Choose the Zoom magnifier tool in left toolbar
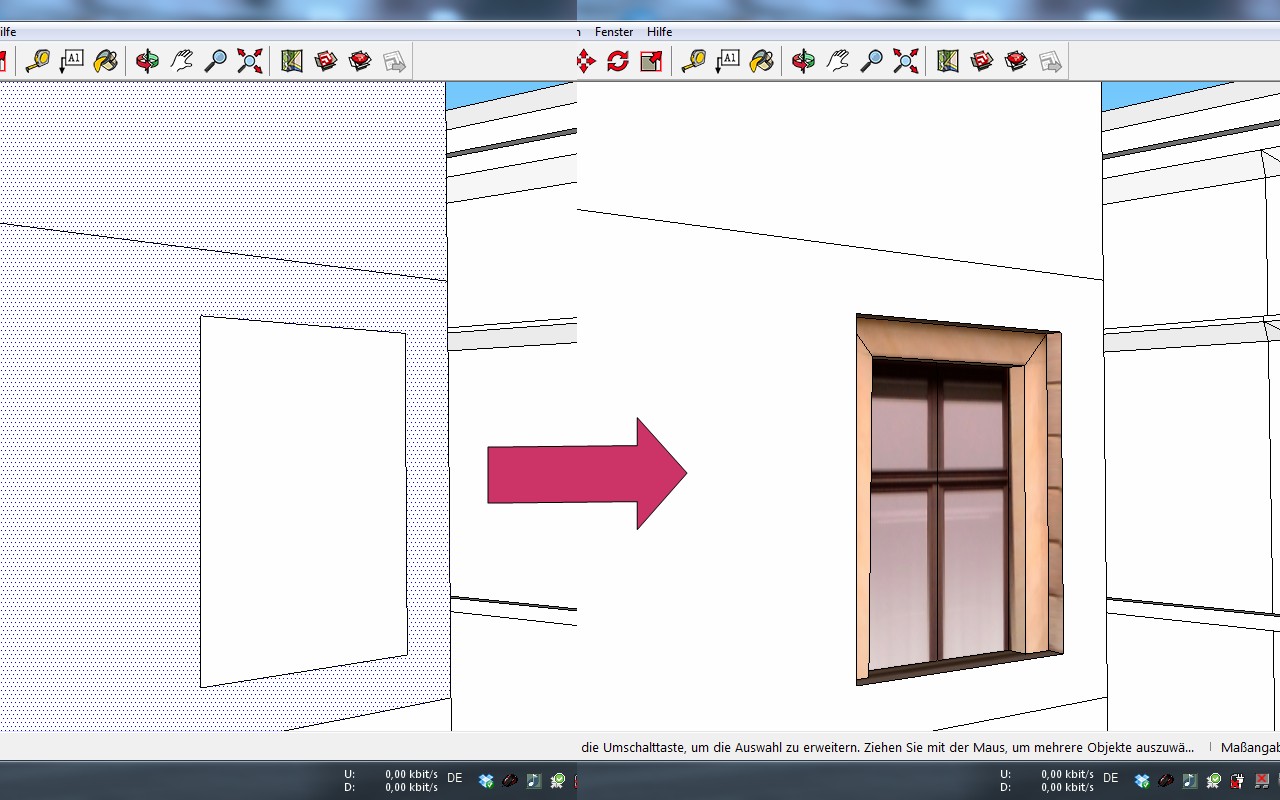 (215, 61)
